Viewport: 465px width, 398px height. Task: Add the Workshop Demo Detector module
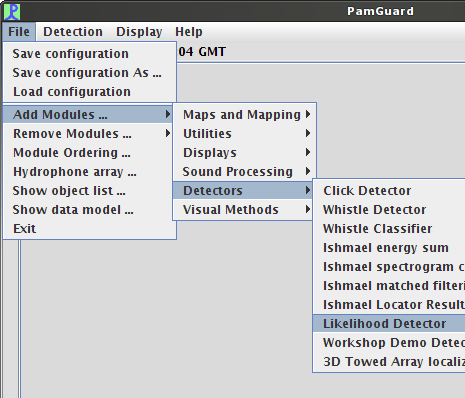(389, 343)
